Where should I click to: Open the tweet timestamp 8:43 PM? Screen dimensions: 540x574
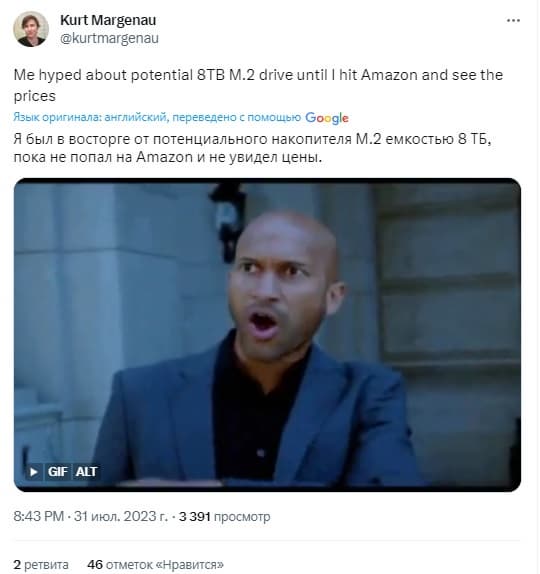[x=39, y=517]
